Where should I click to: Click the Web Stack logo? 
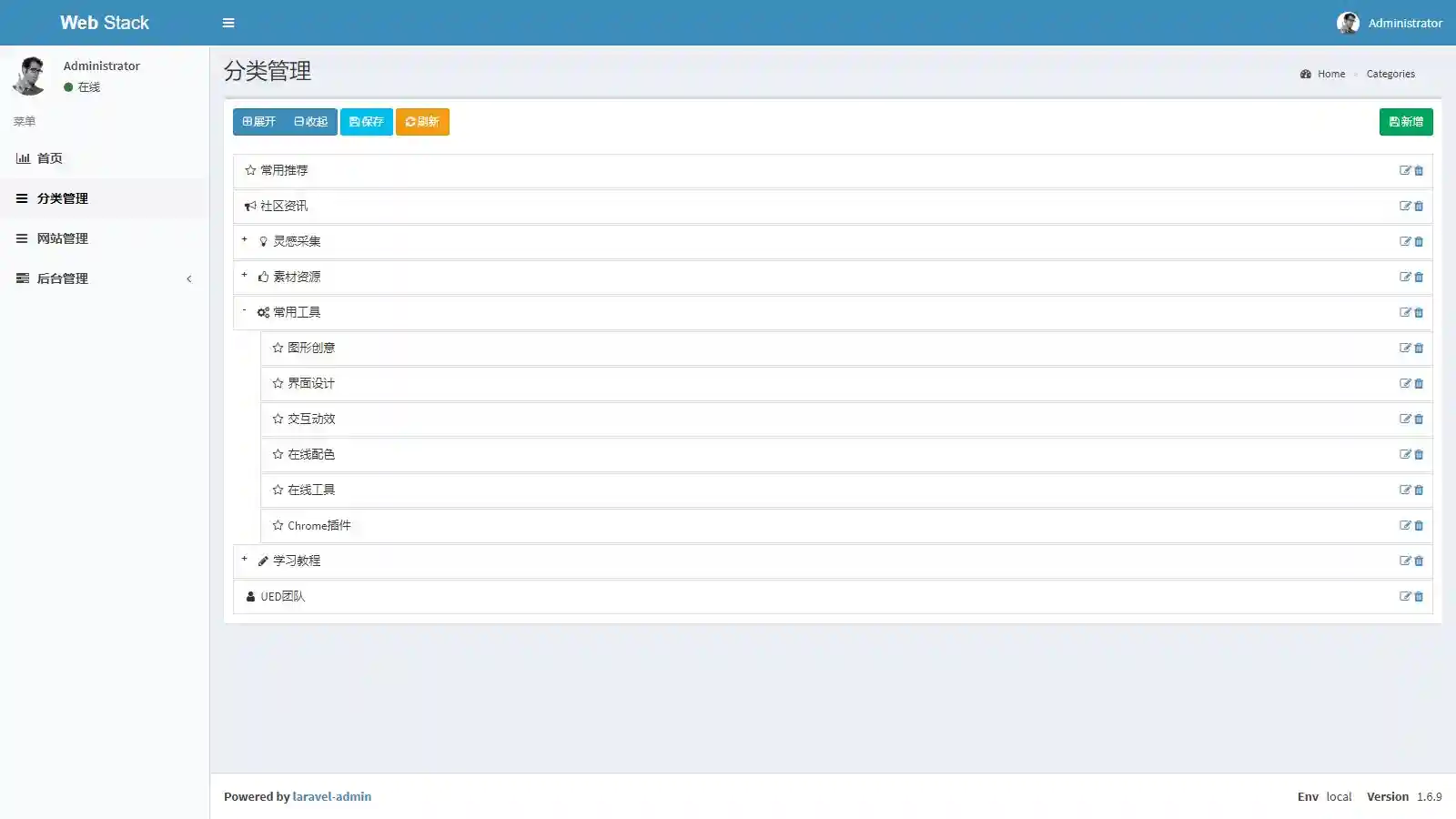coord(105,23)
